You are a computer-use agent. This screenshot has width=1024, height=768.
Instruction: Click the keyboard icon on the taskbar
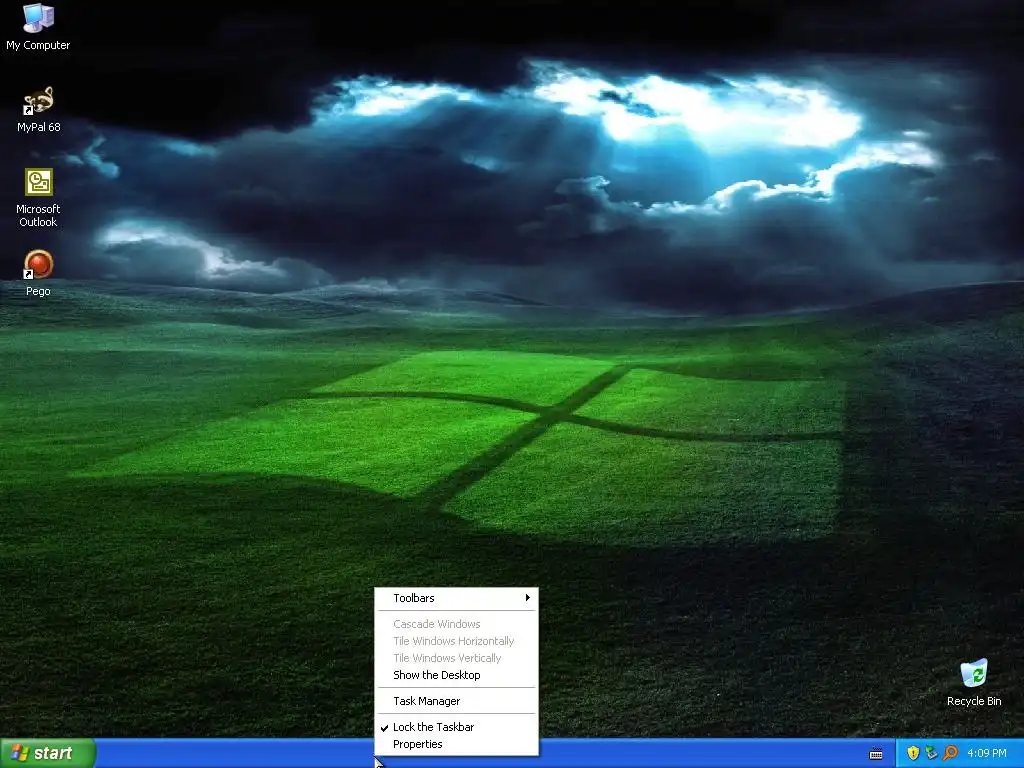(x=876, y=754)
